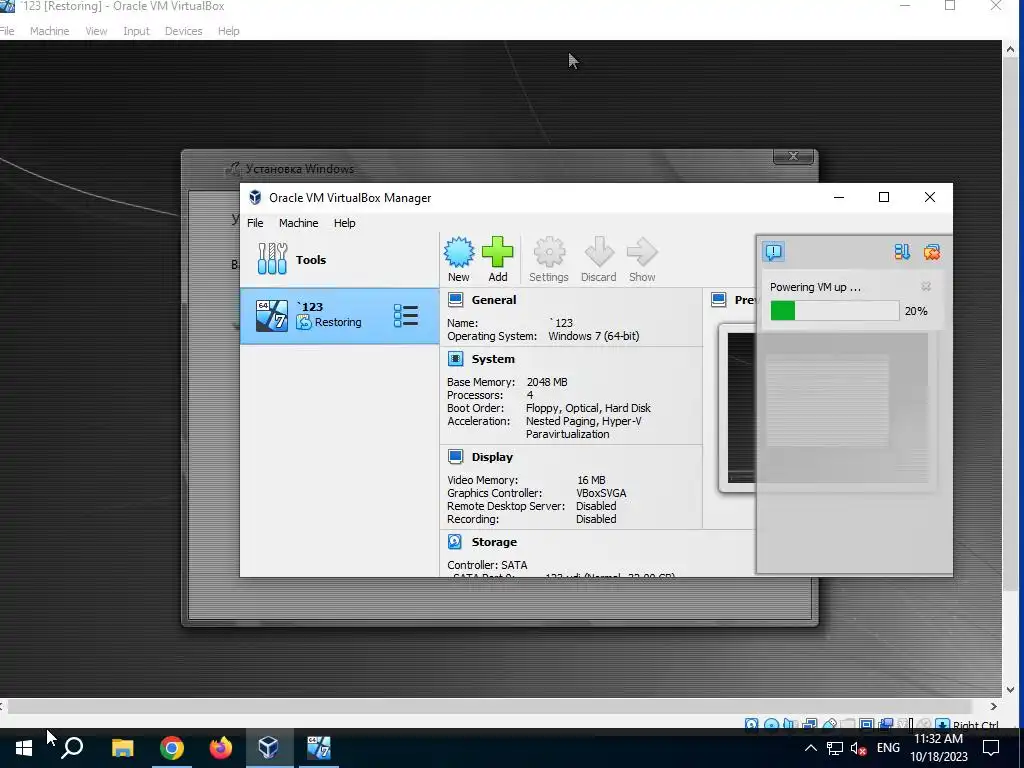Click the network adapters status bar icon
Viewport: 1024px width, 768px height.
(x=810, y=724)
